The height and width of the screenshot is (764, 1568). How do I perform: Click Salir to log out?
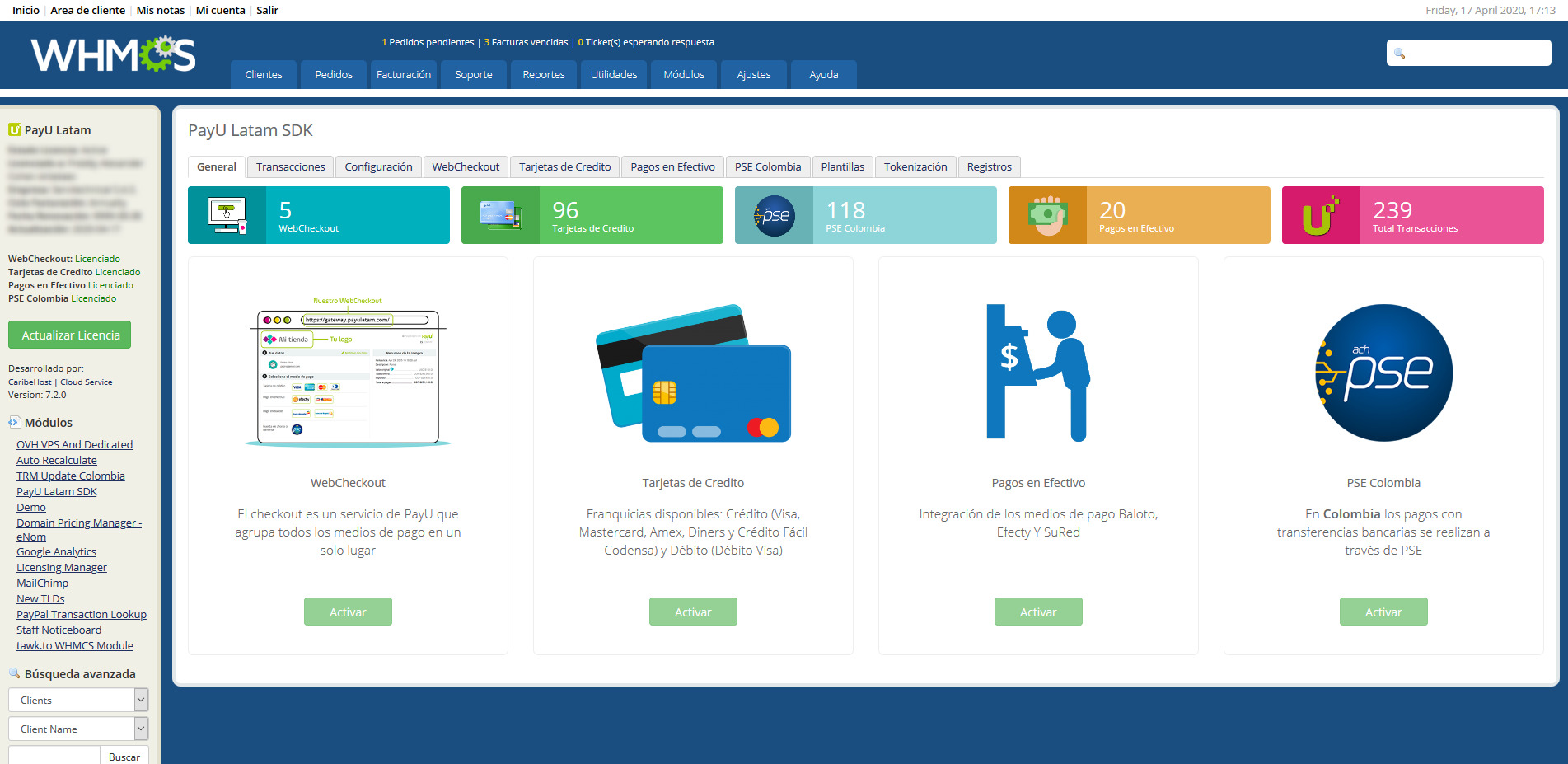pos(267,10)
